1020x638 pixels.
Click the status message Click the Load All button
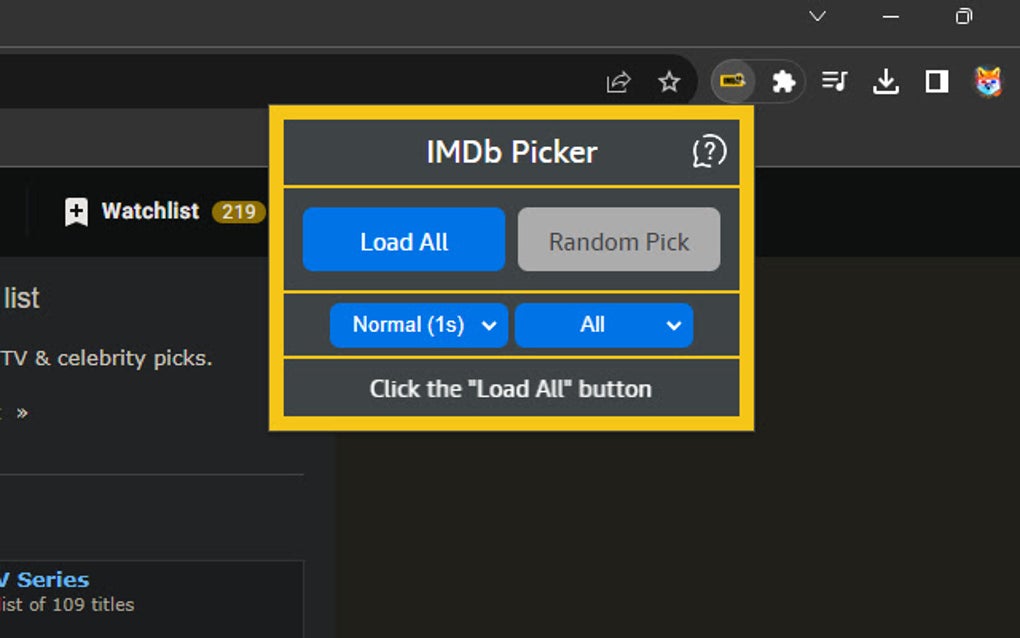tap(511, 389)
